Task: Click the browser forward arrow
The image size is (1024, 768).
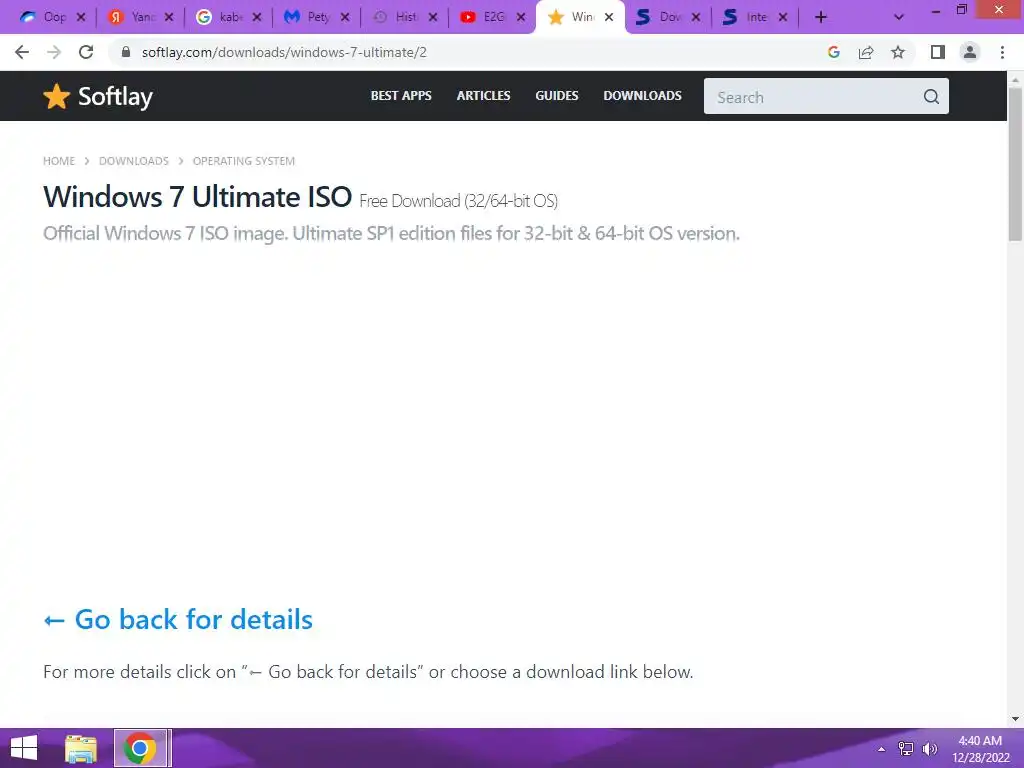Action: point(54,52)
